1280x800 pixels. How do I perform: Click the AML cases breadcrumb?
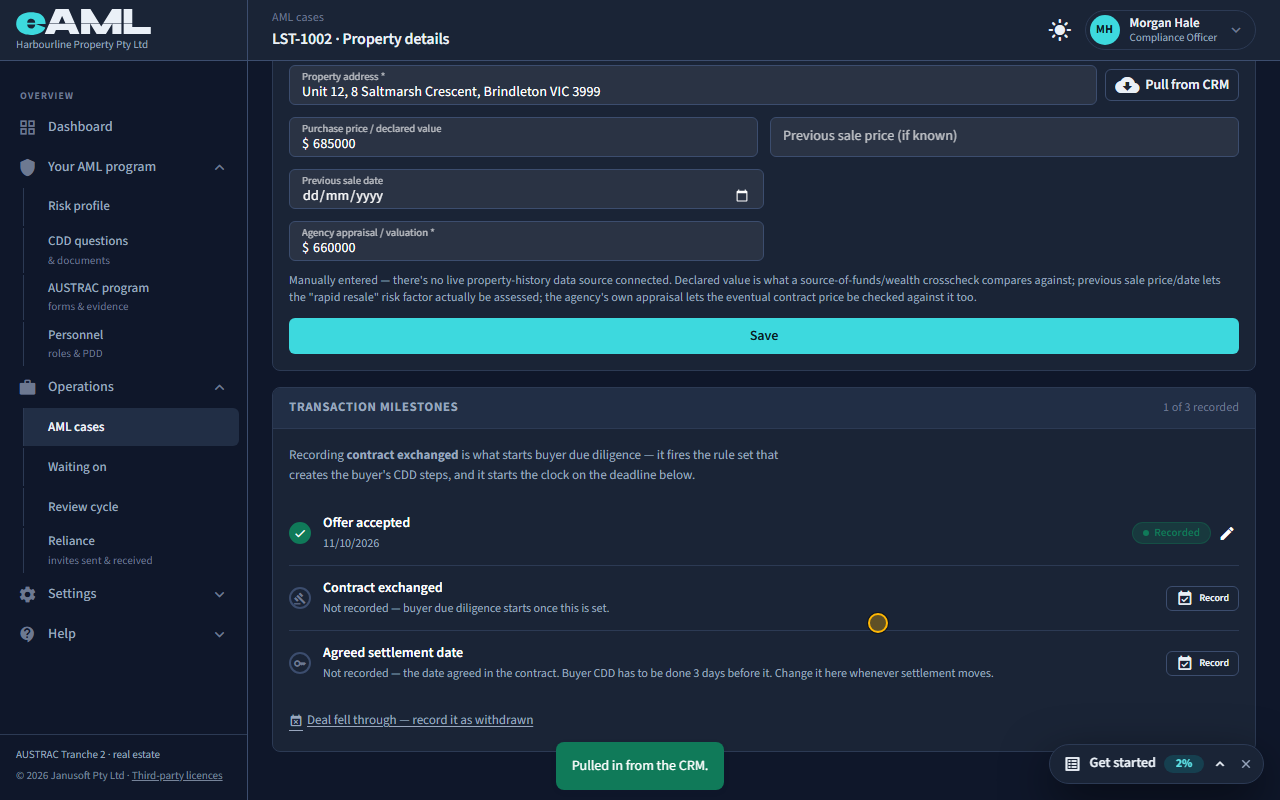click(298, 17)
